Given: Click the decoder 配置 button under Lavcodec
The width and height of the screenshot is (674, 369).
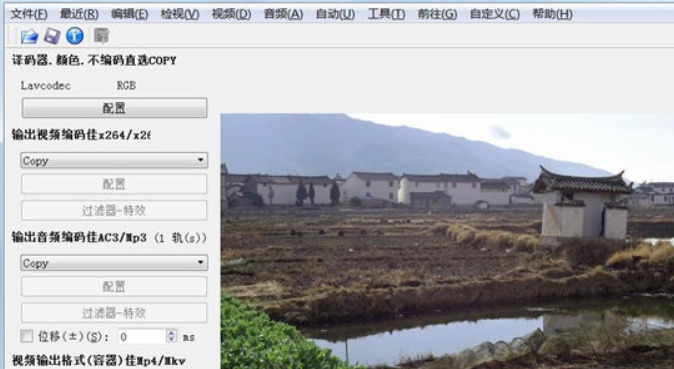Looking at the screenshot, I should tap(114, 108).
